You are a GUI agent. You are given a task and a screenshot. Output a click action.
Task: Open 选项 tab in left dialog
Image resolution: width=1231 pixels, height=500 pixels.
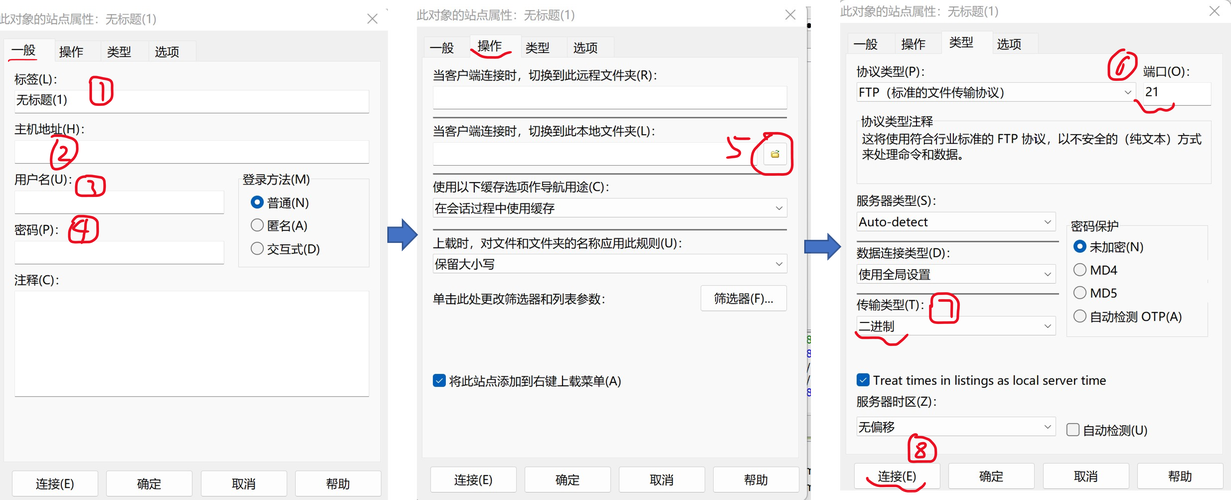(x=167, y=52)
